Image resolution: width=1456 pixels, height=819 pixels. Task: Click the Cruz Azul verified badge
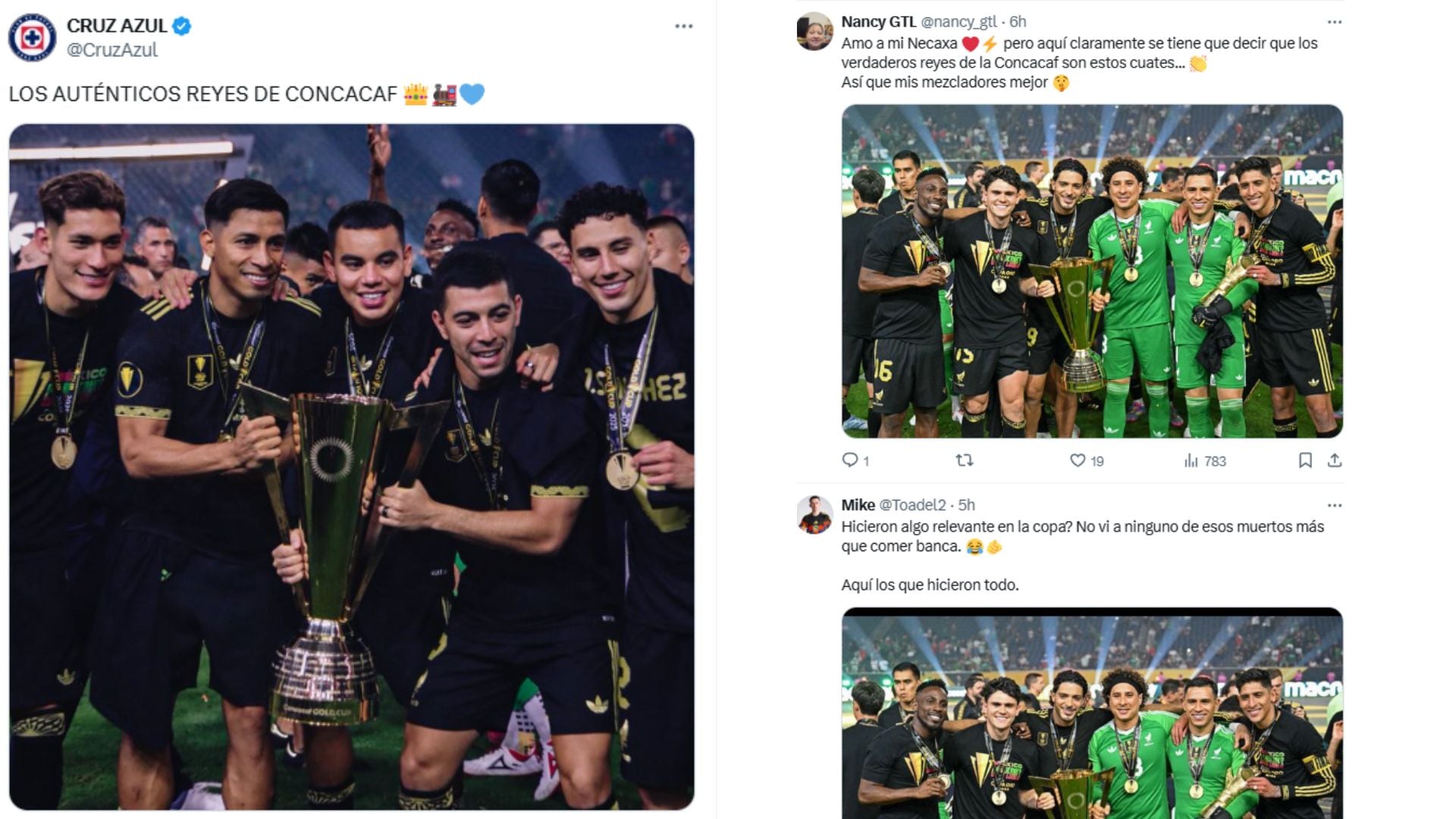coord(182,26)
